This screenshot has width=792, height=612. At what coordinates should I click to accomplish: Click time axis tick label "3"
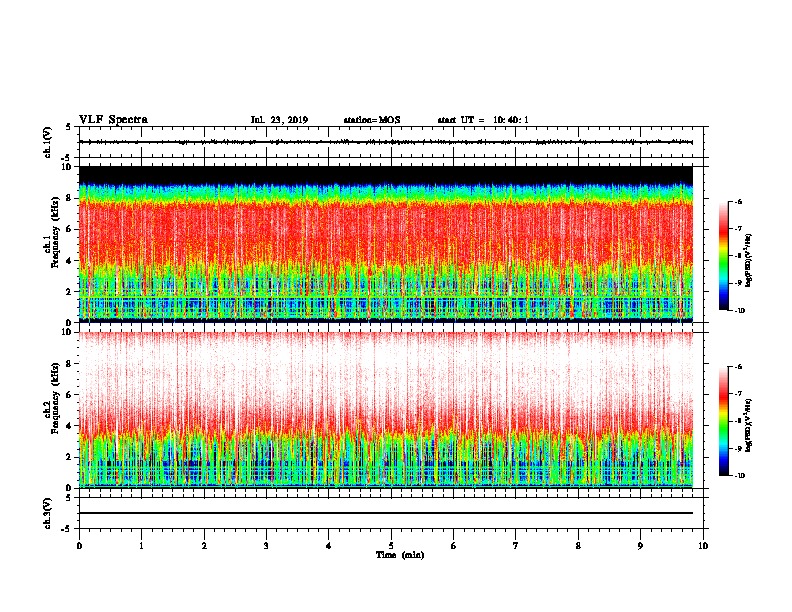coord(266,546)
